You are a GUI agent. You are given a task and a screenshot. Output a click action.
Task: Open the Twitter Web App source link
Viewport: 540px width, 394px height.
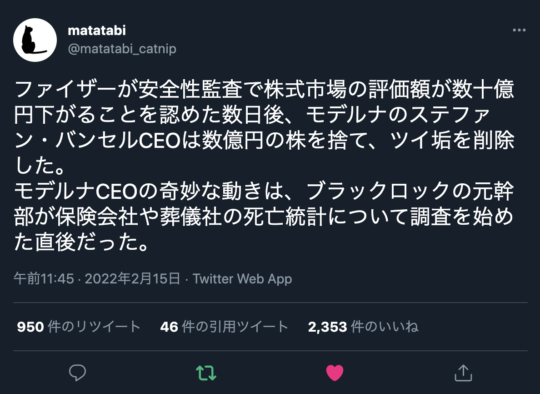242,278
